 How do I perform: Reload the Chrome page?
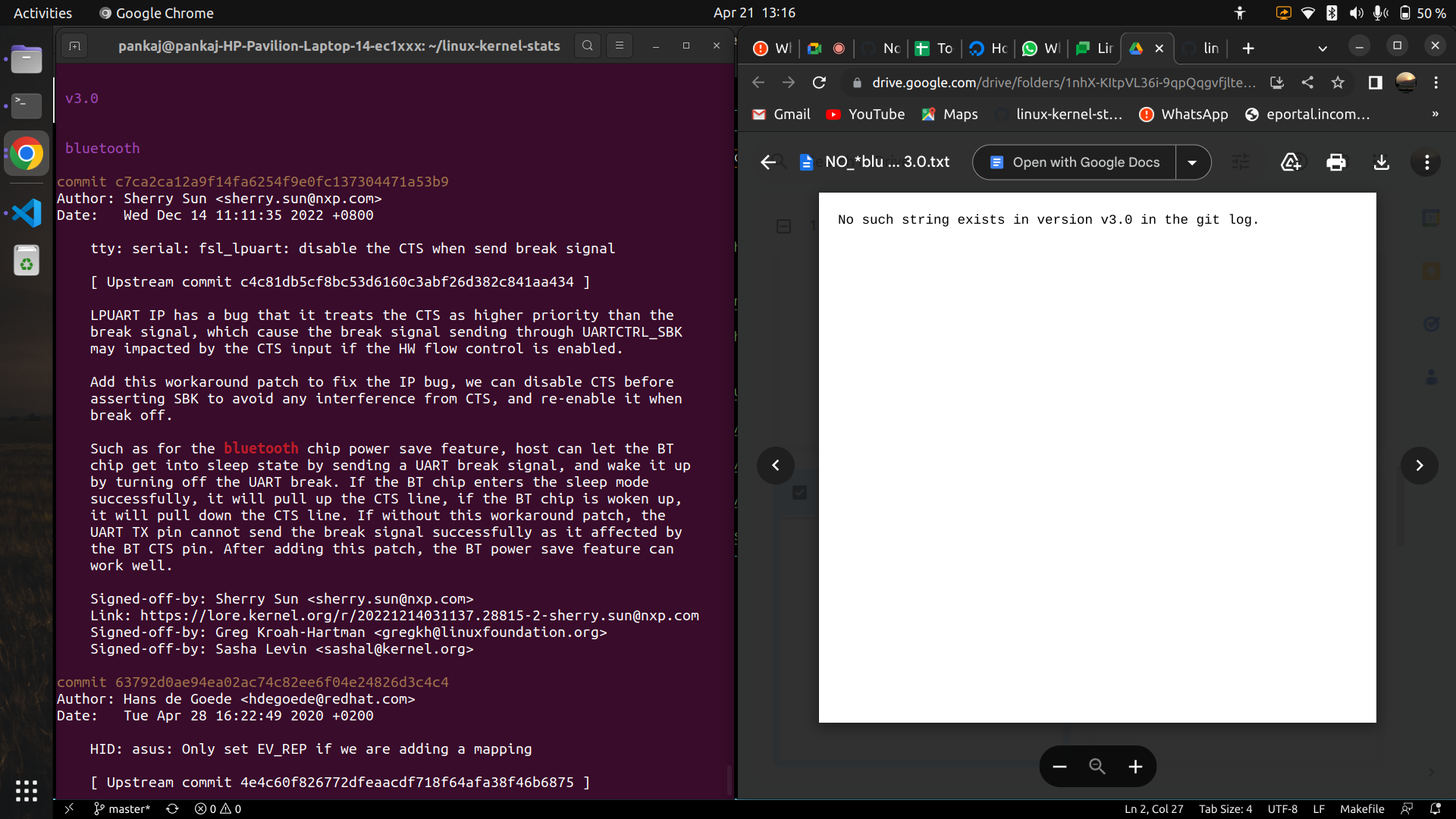click(x=819, y=83)
